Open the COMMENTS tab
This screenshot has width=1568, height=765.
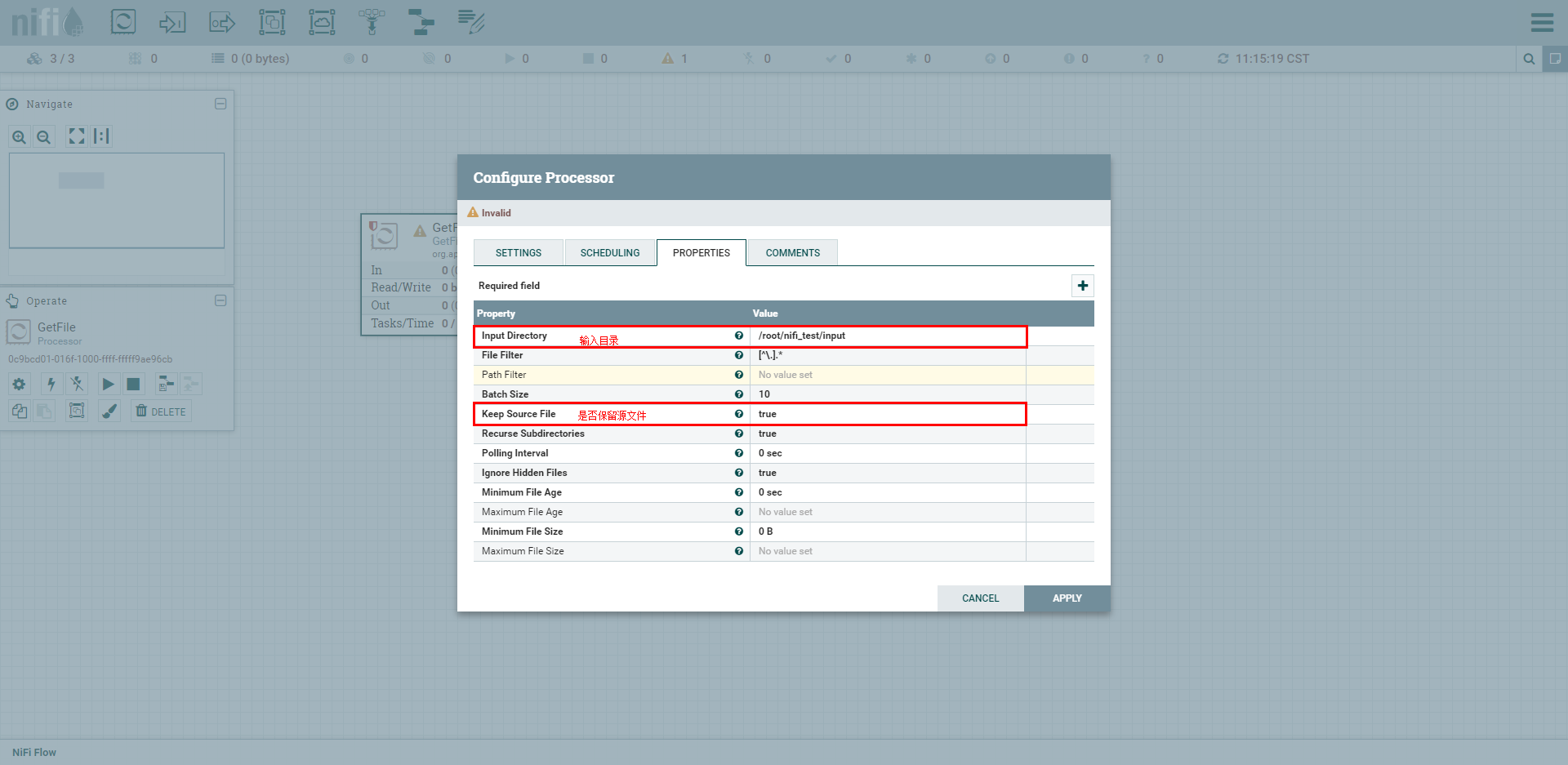click(x=793, y=253)
